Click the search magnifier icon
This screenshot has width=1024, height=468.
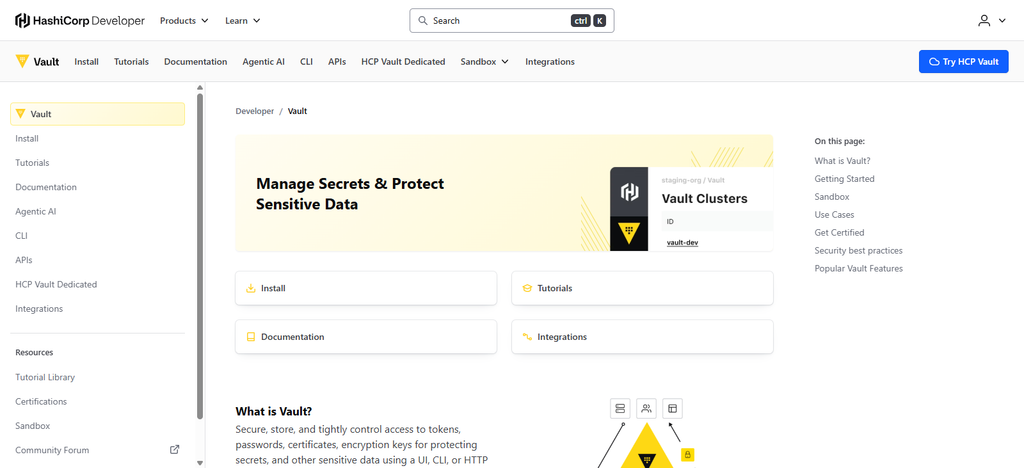423,21
